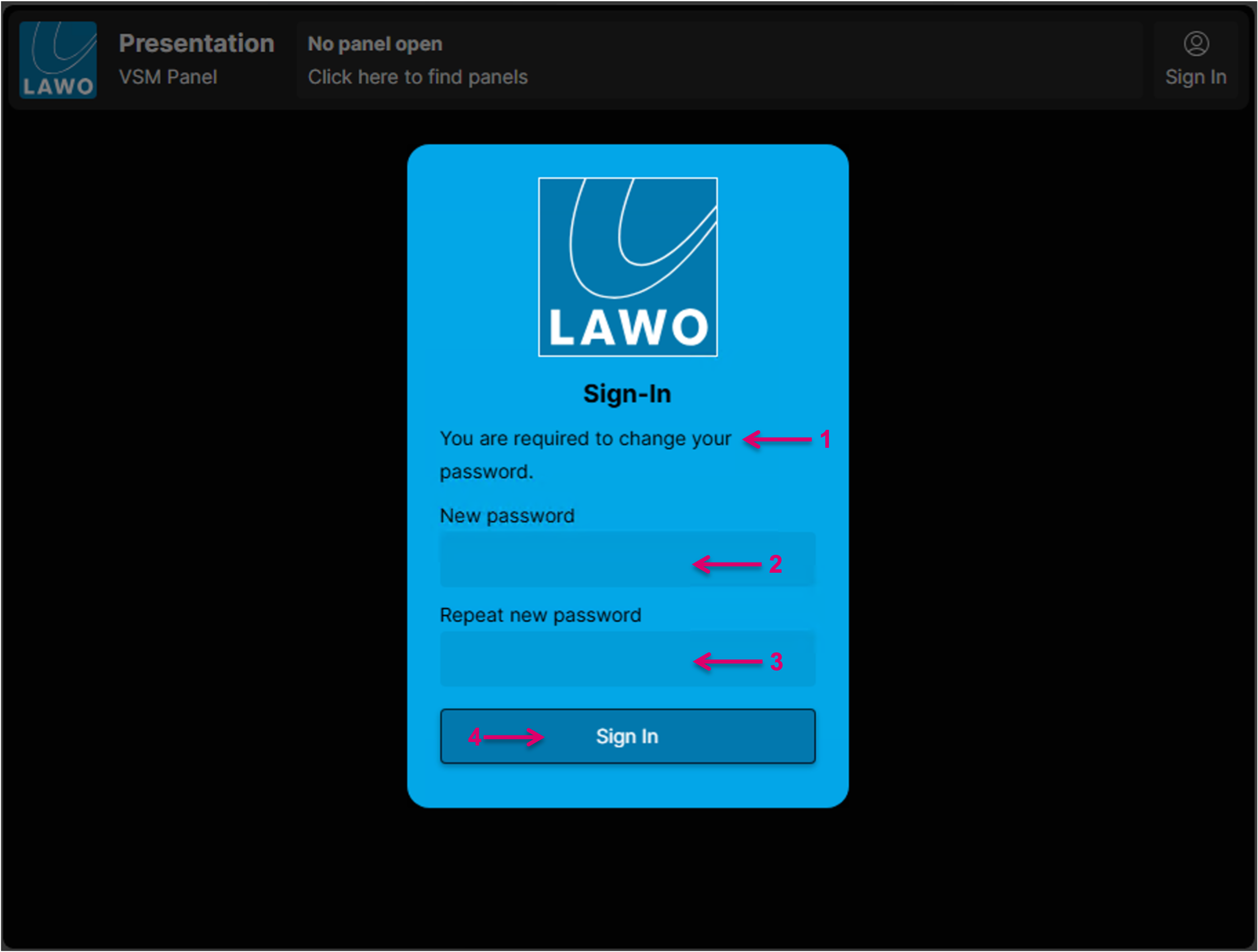Click the Sign In label under the user icon
The width and height of the screenshot is (1258, 952).
1195,77
